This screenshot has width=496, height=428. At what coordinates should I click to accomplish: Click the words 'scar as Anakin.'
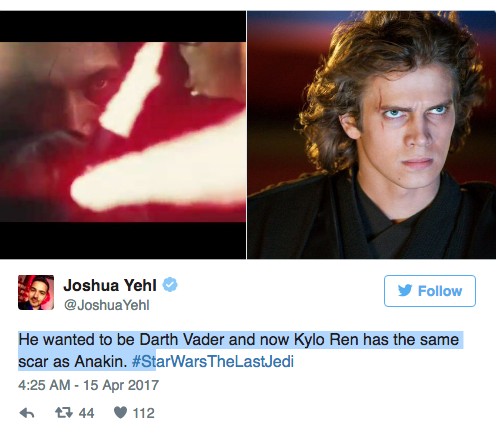[73, 362]
